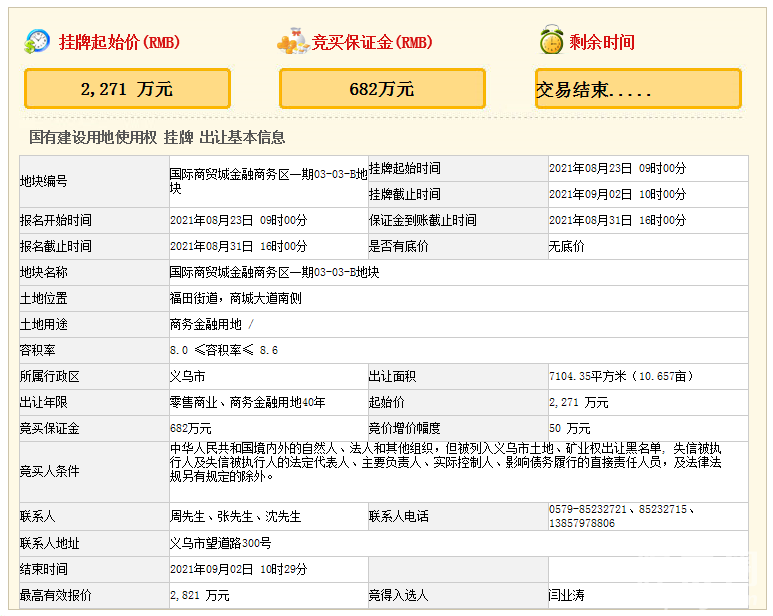Click the 挂牌起始价(RMB) red heading

click(x=118, y=42)
